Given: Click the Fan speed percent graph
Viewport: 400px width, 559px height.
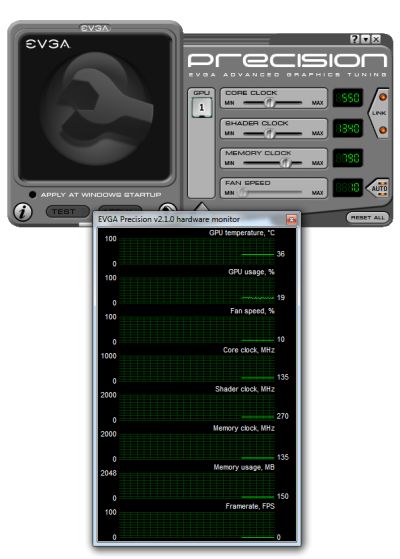Looking at the screenshot, I should 196,329.
